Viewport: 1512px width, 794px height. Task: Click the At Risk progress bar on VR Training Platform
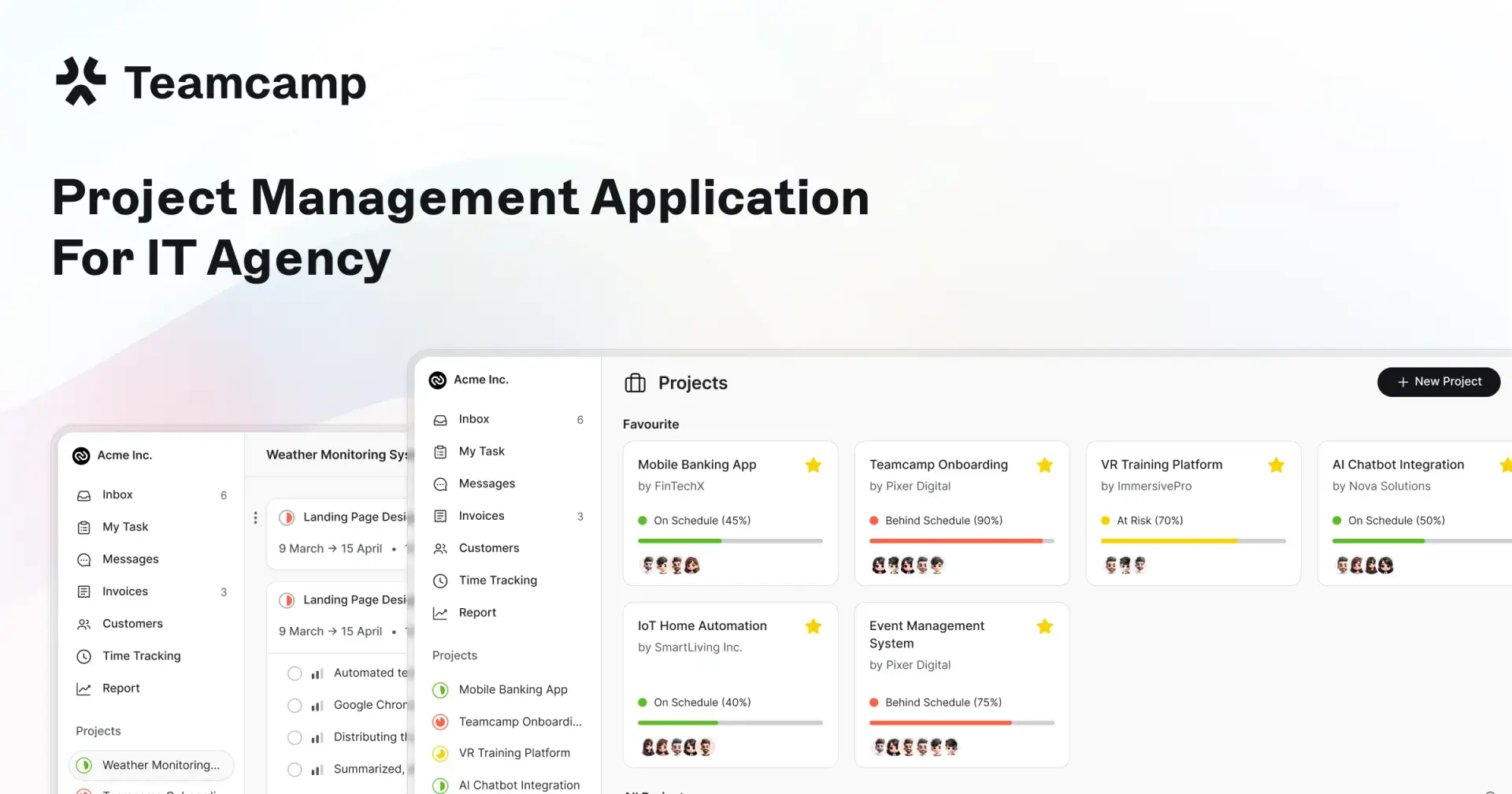click(1193, 541)
